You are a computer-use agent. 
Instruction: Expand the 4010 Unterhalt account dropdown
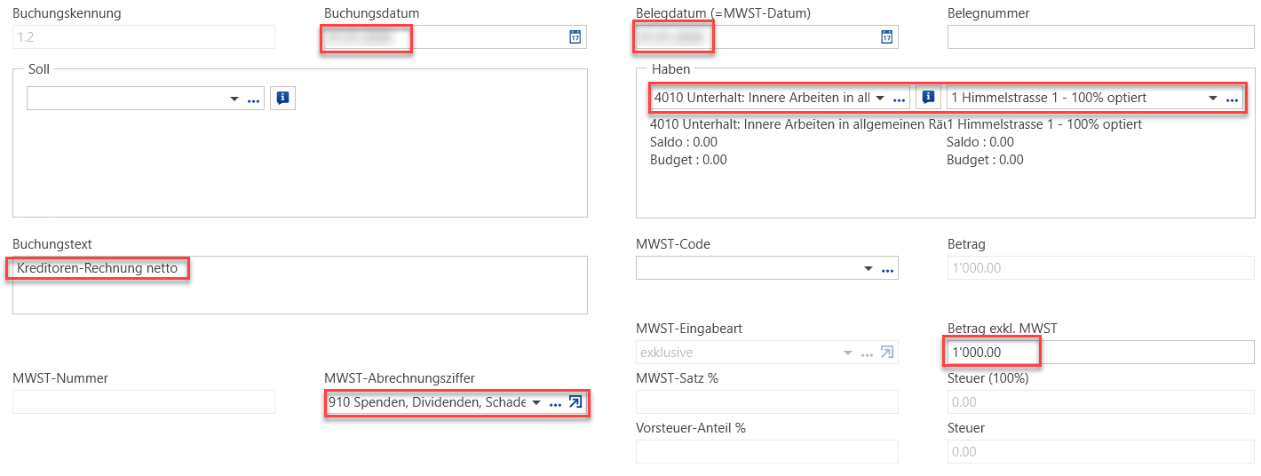[880, 99]
